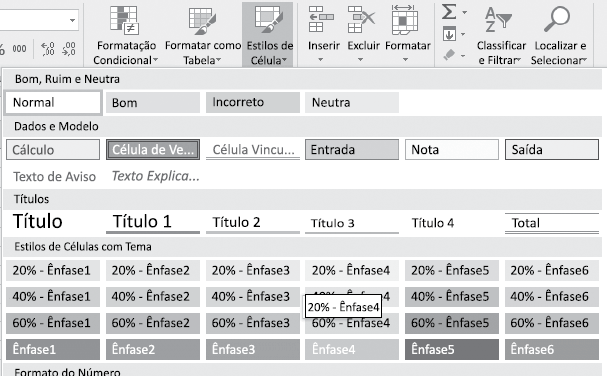Apply the Célula Vinculada style
609x376 pixels.
253,150
